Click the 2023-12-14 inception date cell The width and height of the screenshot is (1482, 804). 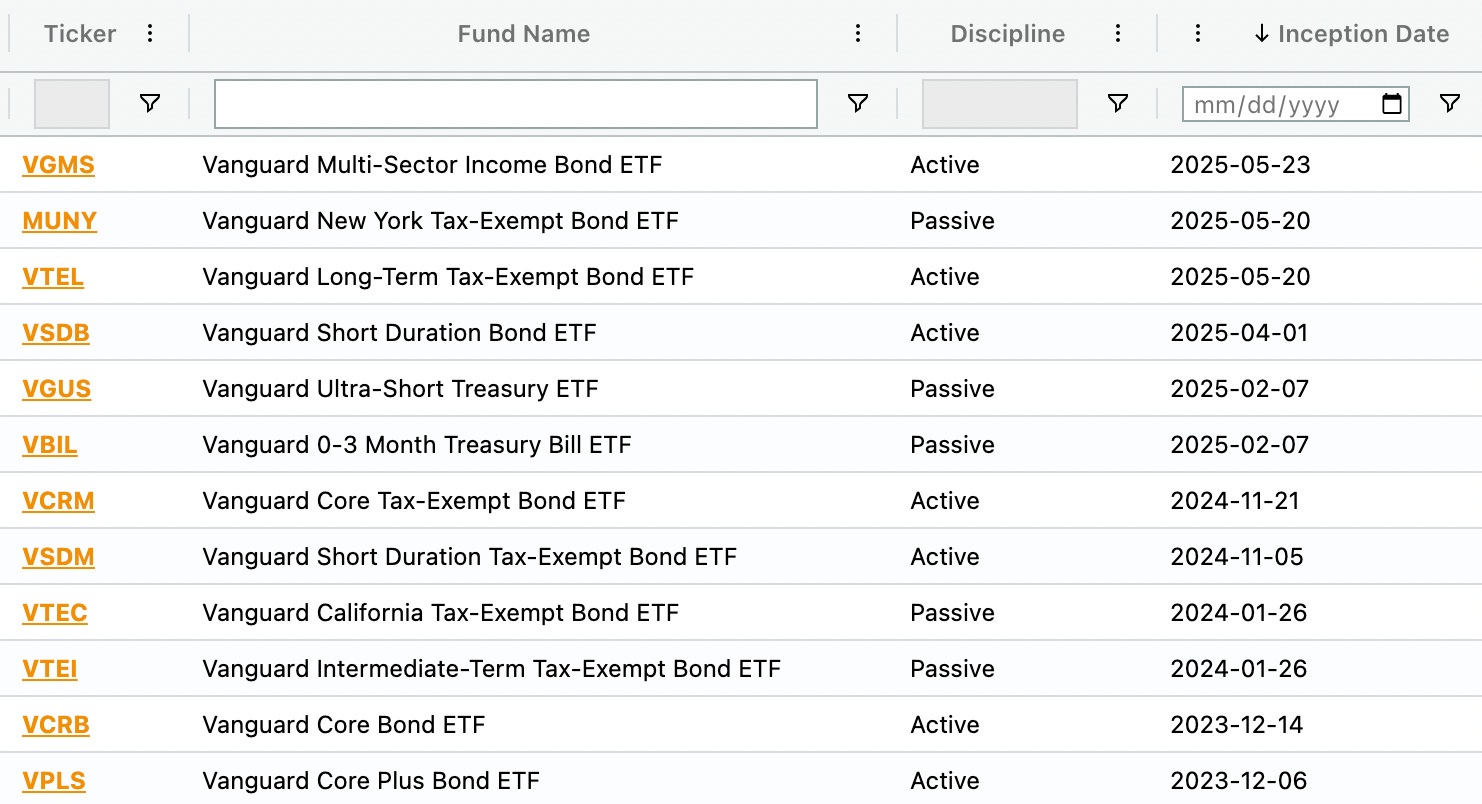pyautogui.click(x=1237, y=725)
